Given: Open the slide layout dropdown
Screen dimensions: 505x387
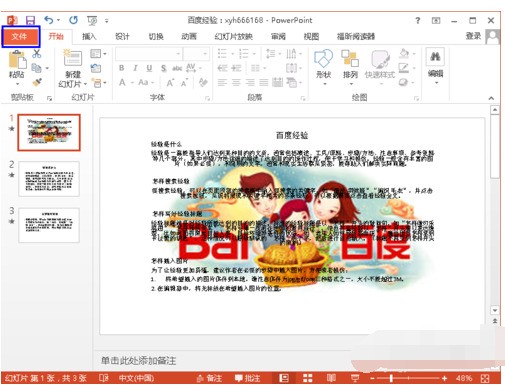Looking at the screenshot, I should tap(98, 53).
